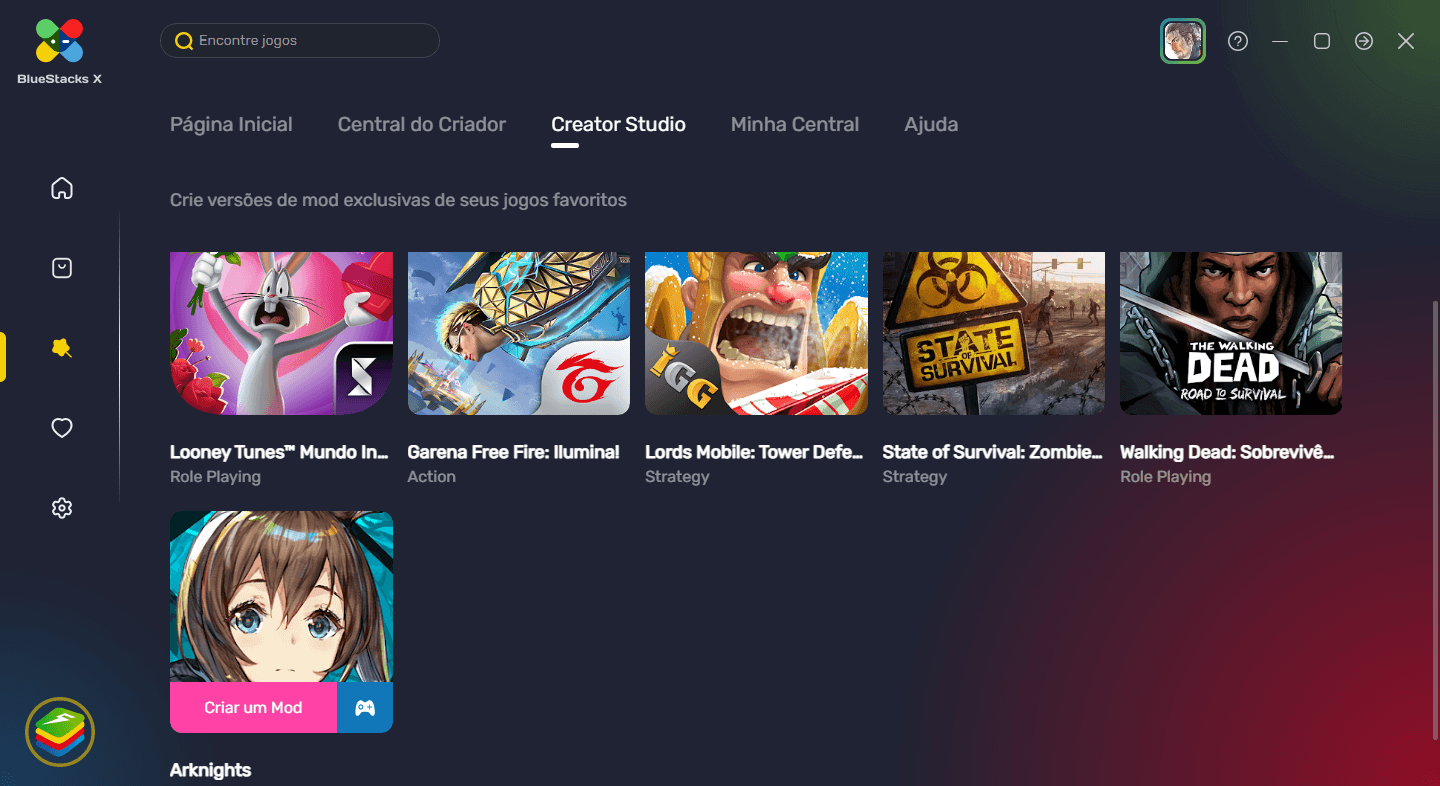This screenshot has height=786, width=1440.
Task: Click the Looney Tunes Mundo title text
Action: [x=279, y=452]
